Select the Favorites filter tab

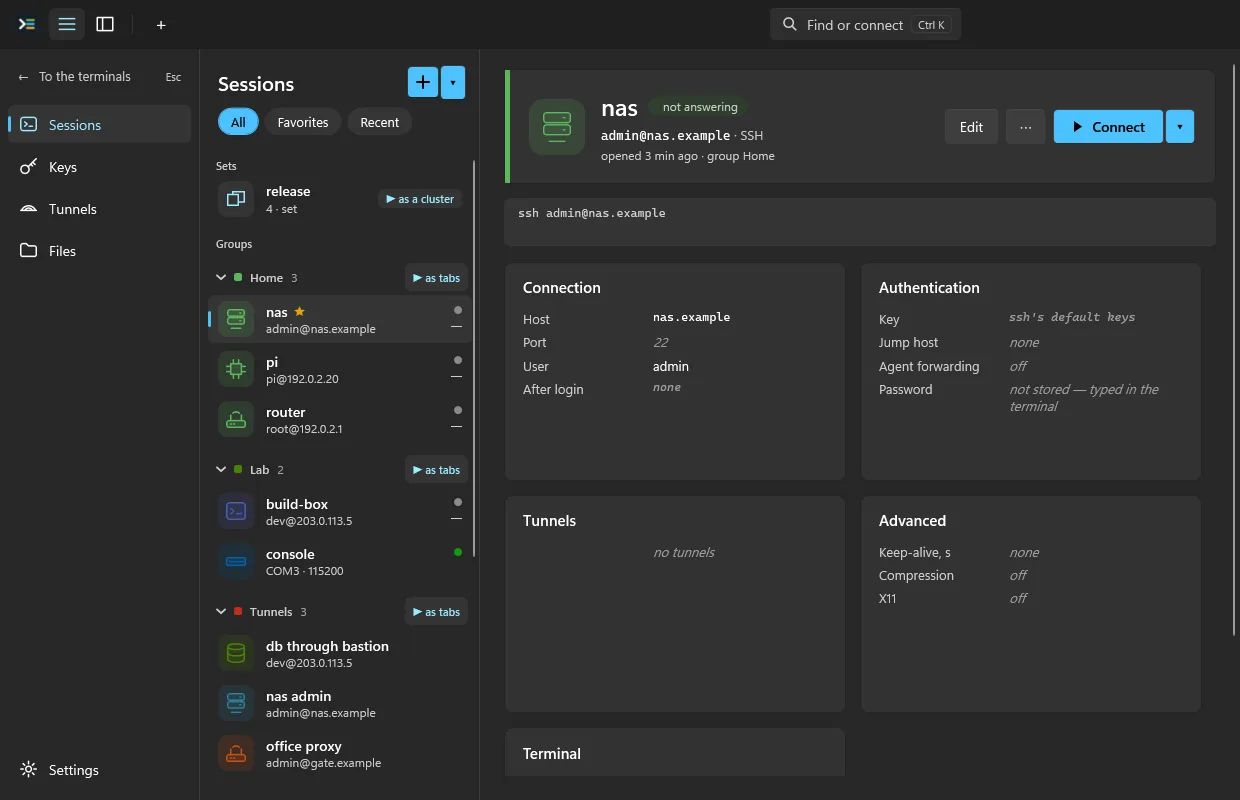[x=303, y=122]
